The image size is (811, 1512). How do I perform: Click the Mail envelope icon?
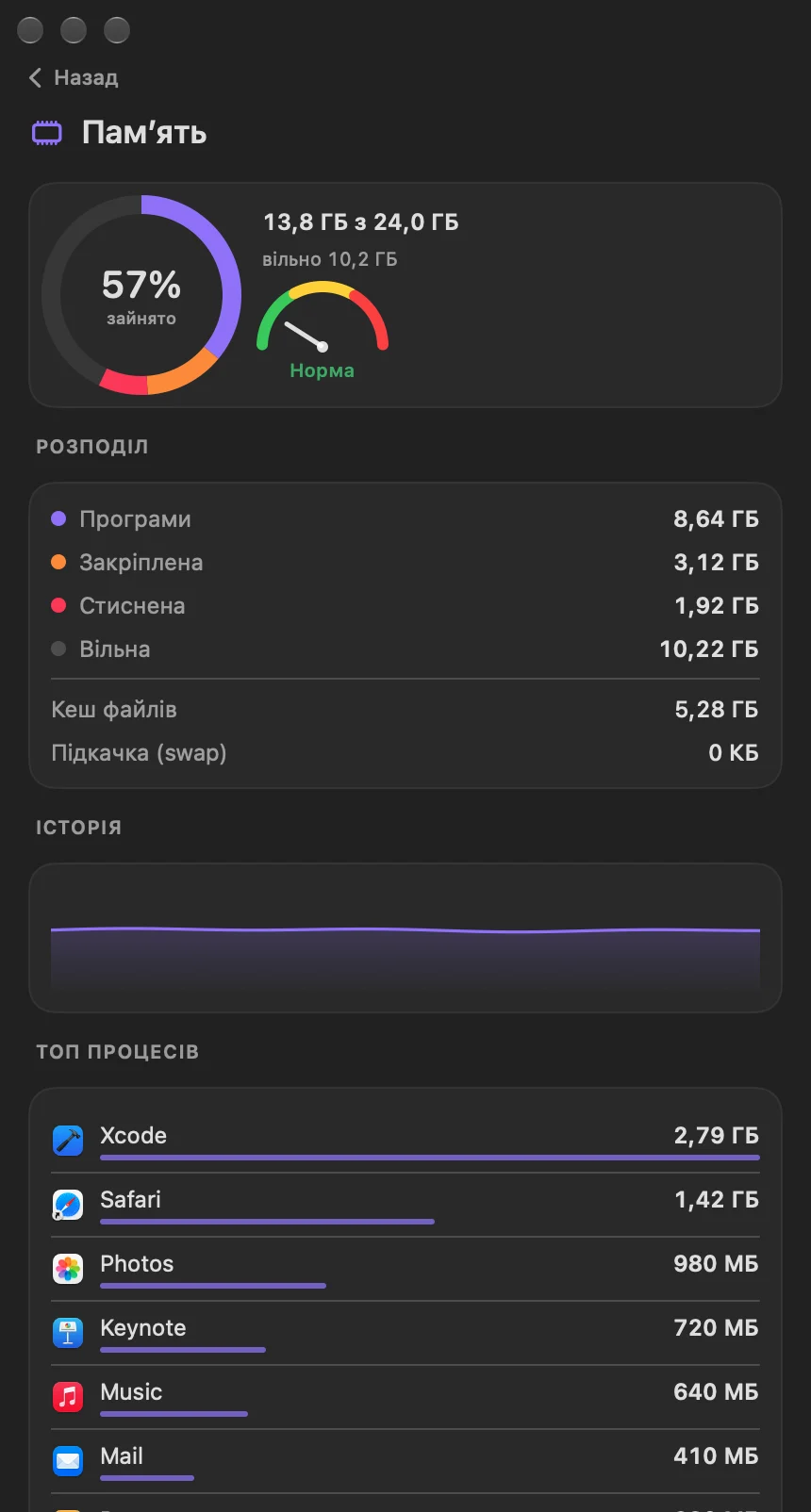point(68,1461)
